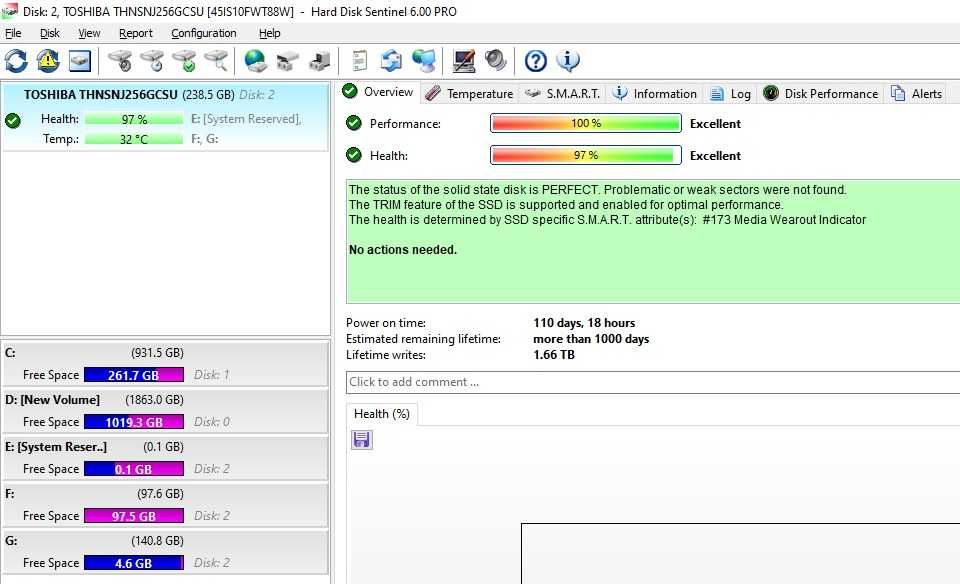Click the disk with stethoscope test icon

pyautogui.click(x=121, y=61)
